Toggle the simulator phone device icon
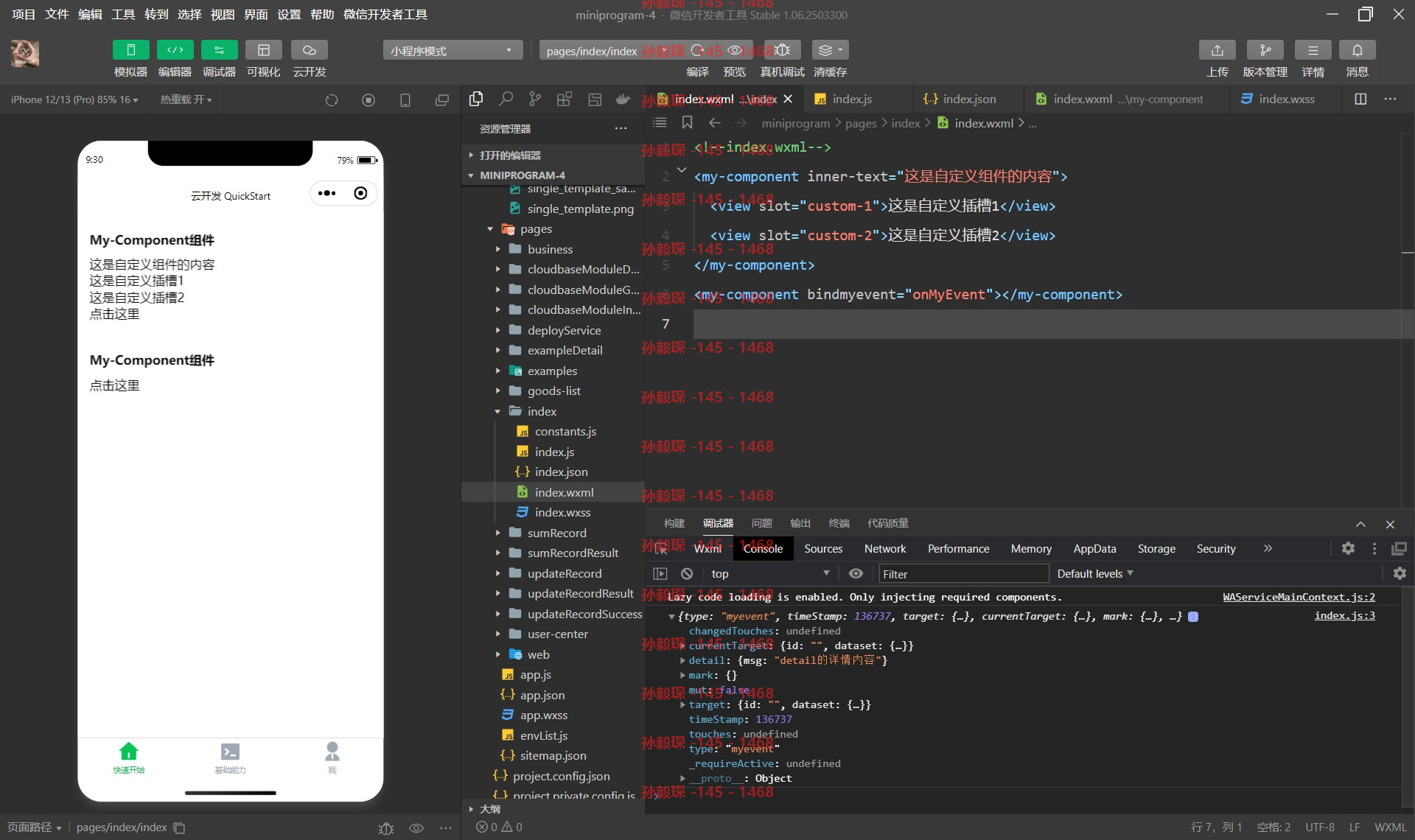The width and height of the screenshot is (1415, 840). coord(405,99)
